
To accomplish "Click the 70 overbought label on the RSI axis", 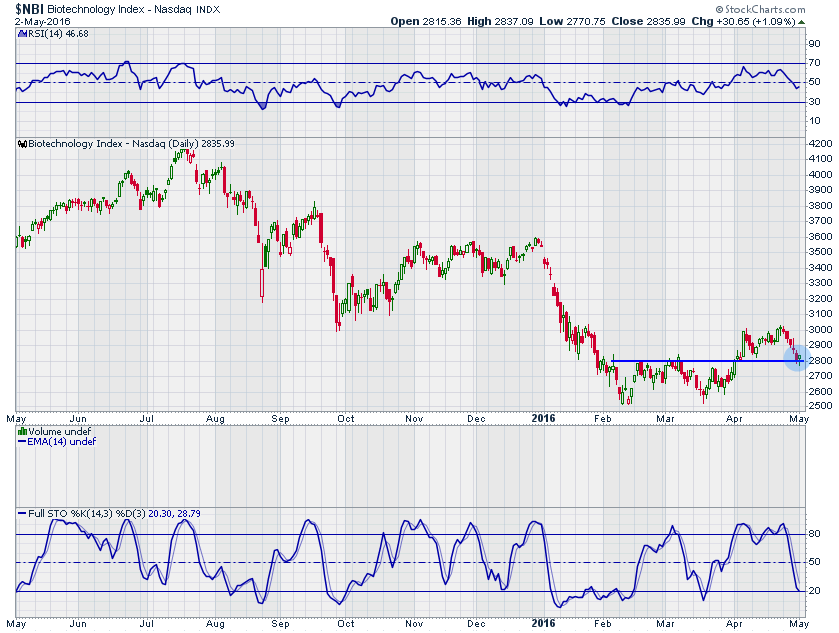I will (815, 64).
